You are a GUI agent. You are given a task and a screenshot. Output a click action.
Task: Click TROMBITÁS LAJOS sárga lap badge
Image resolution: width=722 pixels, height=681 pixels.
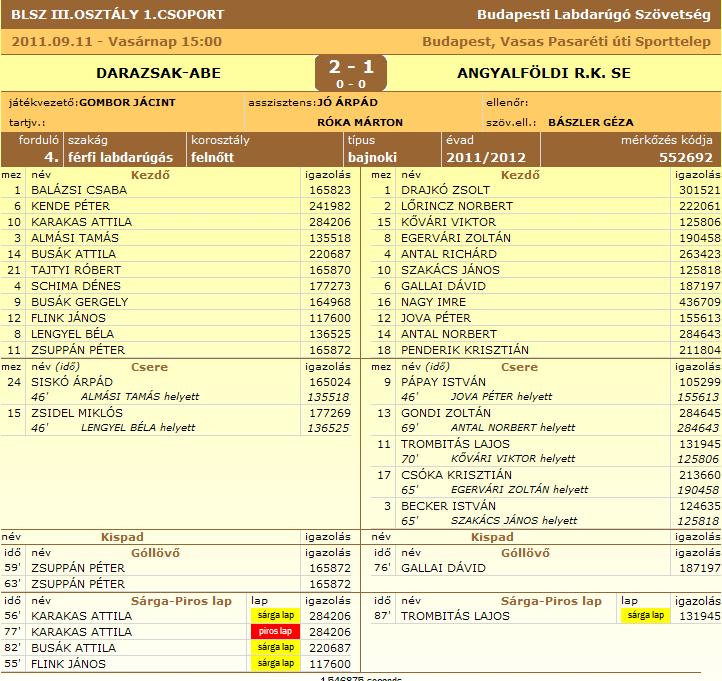646,615
